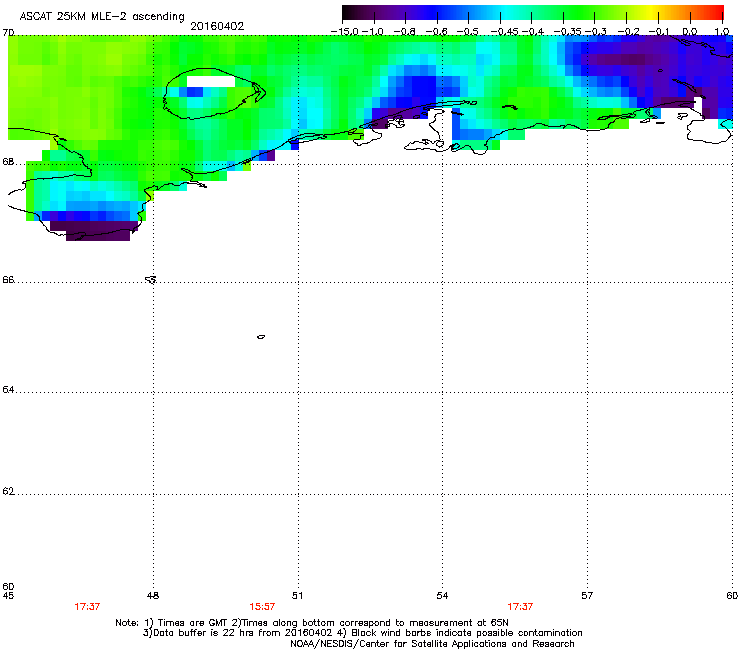Click the -0.6 color bar label
The image size is (740, 650).
[x=436, y=32]
